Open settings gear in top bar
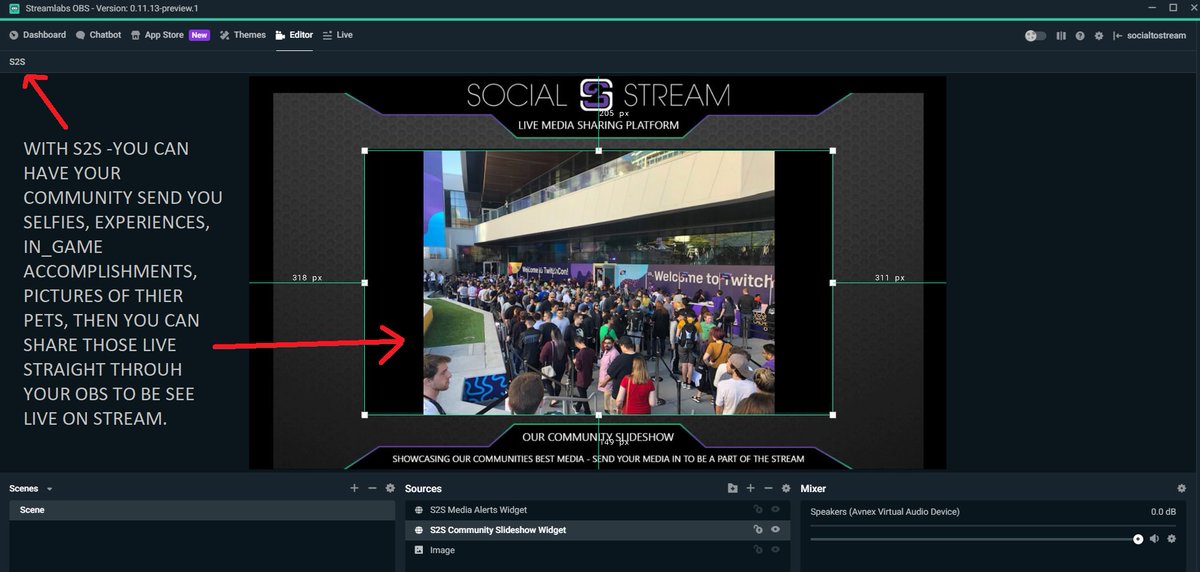Viewport: 1200px width, 572px height. coord(1098,36)
